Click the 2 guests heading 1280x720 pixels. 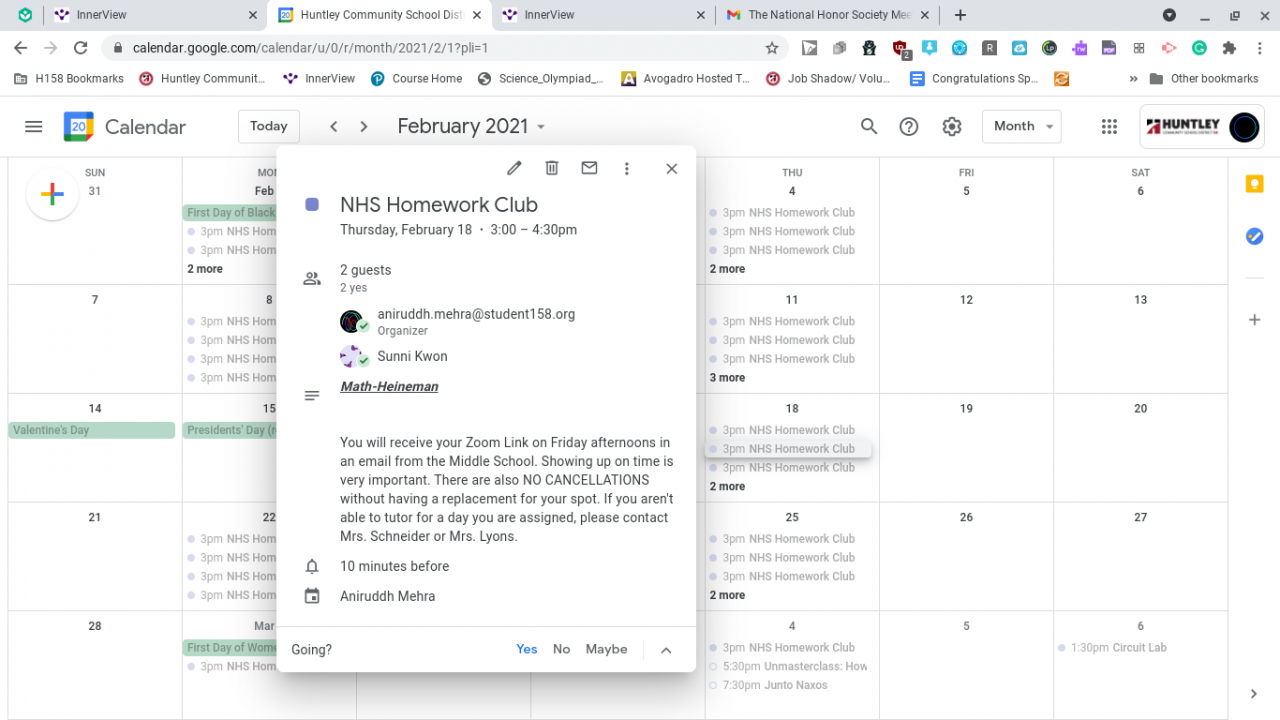366,270
